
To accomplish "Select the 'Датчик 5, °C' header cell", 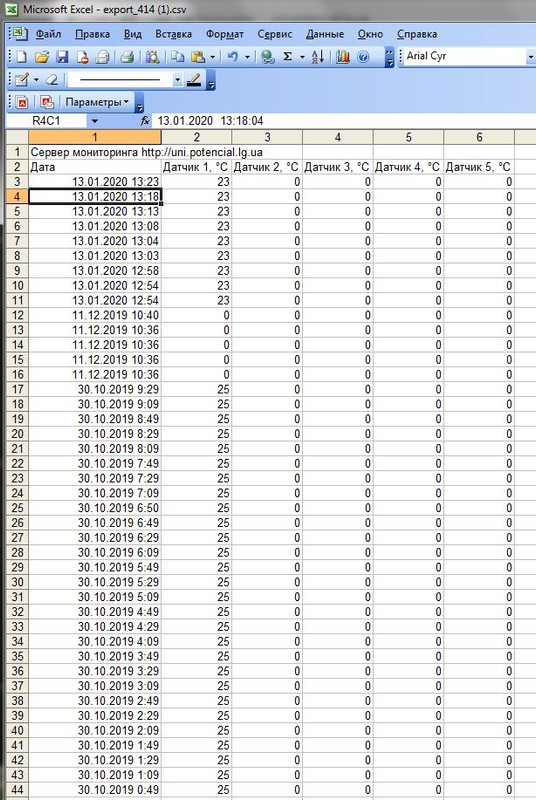I will [479, 167].
